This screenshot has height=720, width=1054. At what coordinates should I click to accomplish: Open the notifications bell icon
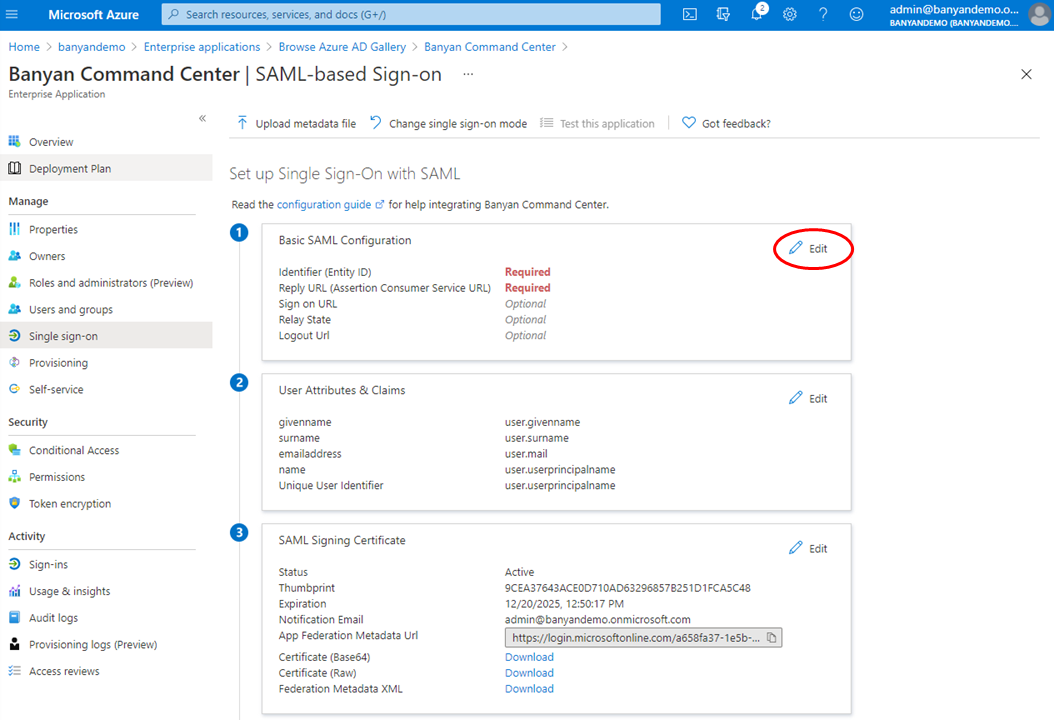[757, 14]
